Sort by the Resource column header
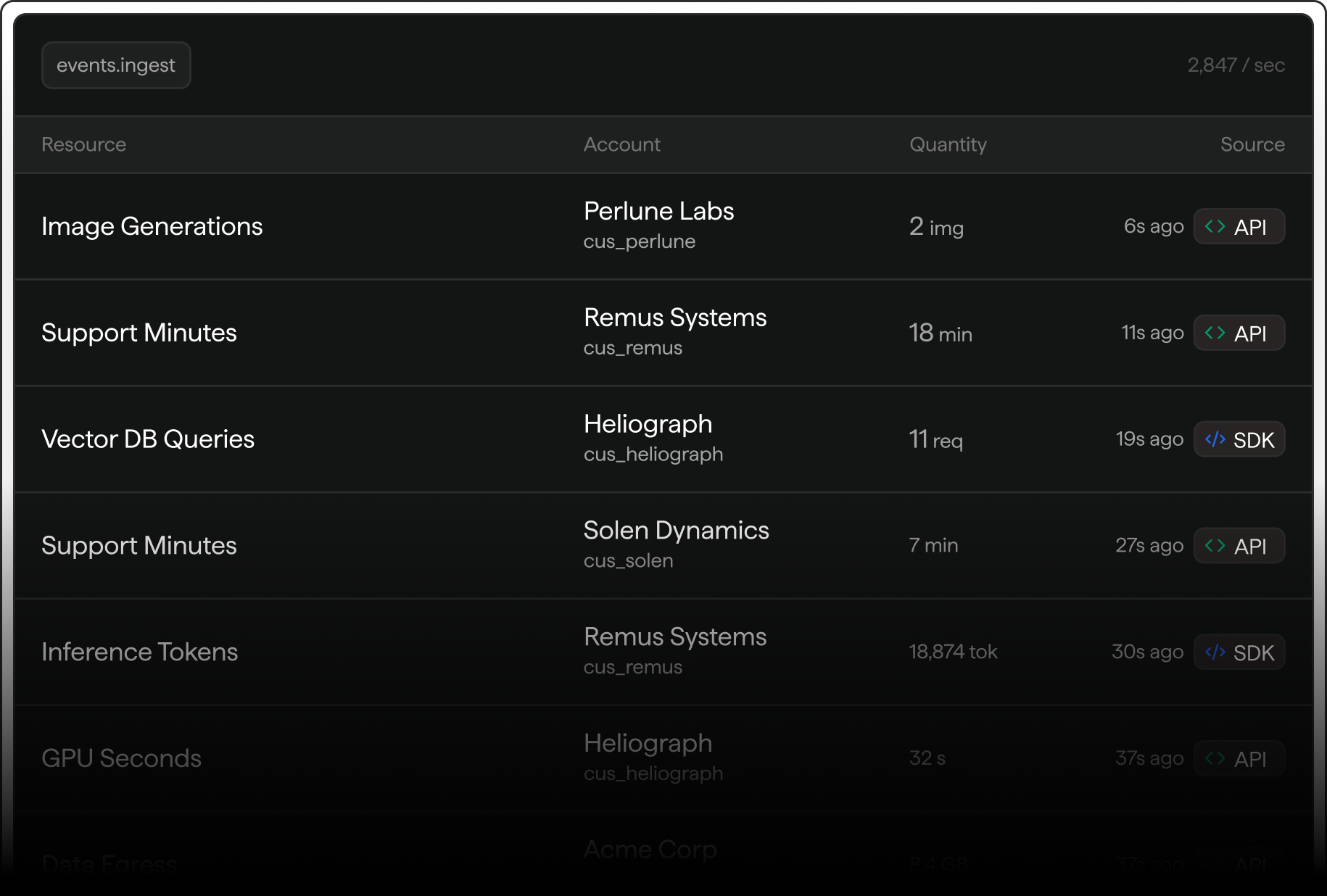The image size is (1327, 896). 83,144
